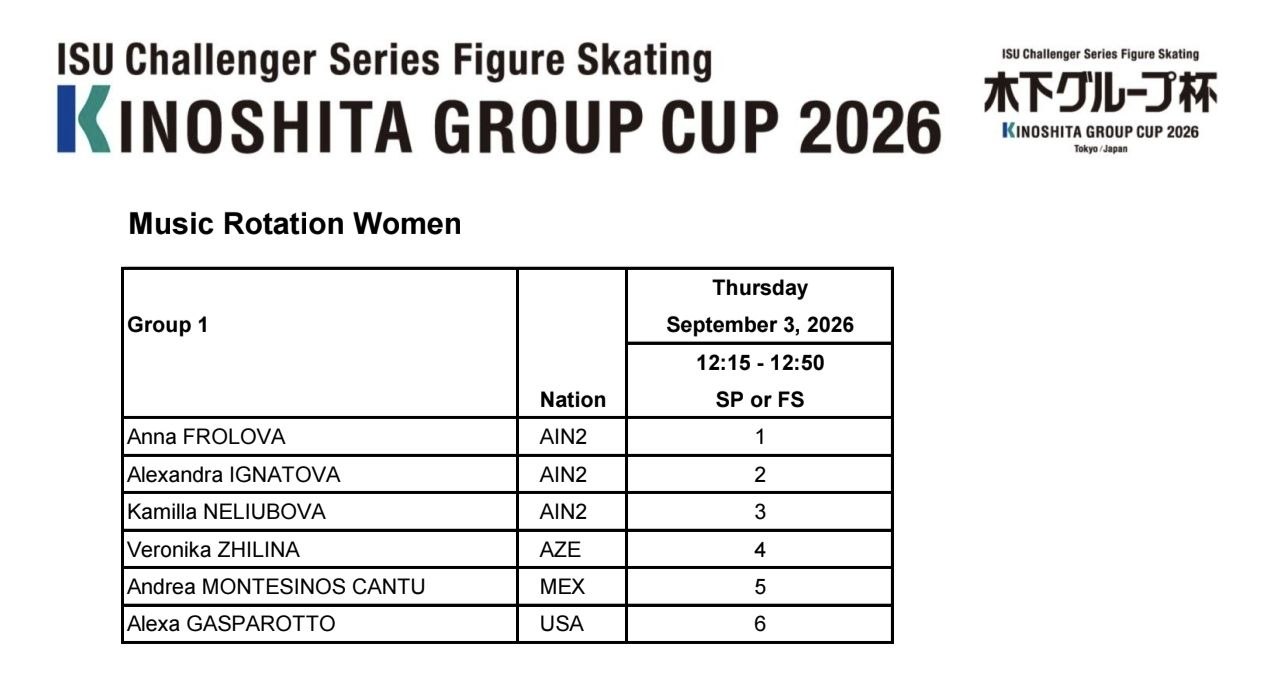Select rotation number 6 cell
This screenshot has height=673, width=1280.
[x=760, y=624]
